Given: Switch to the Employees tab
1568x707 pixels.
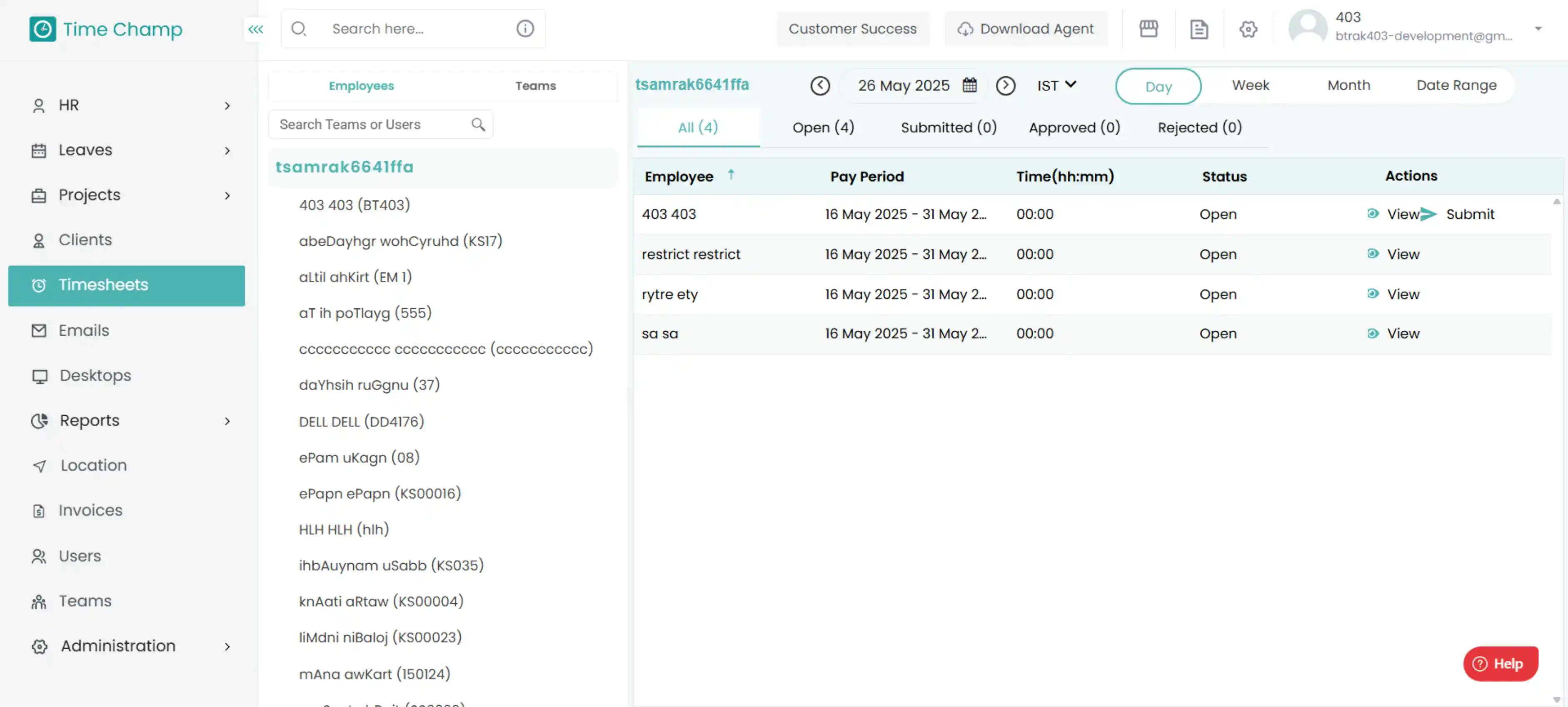Looking at the screenshot, I should click(x=362, y=86).
